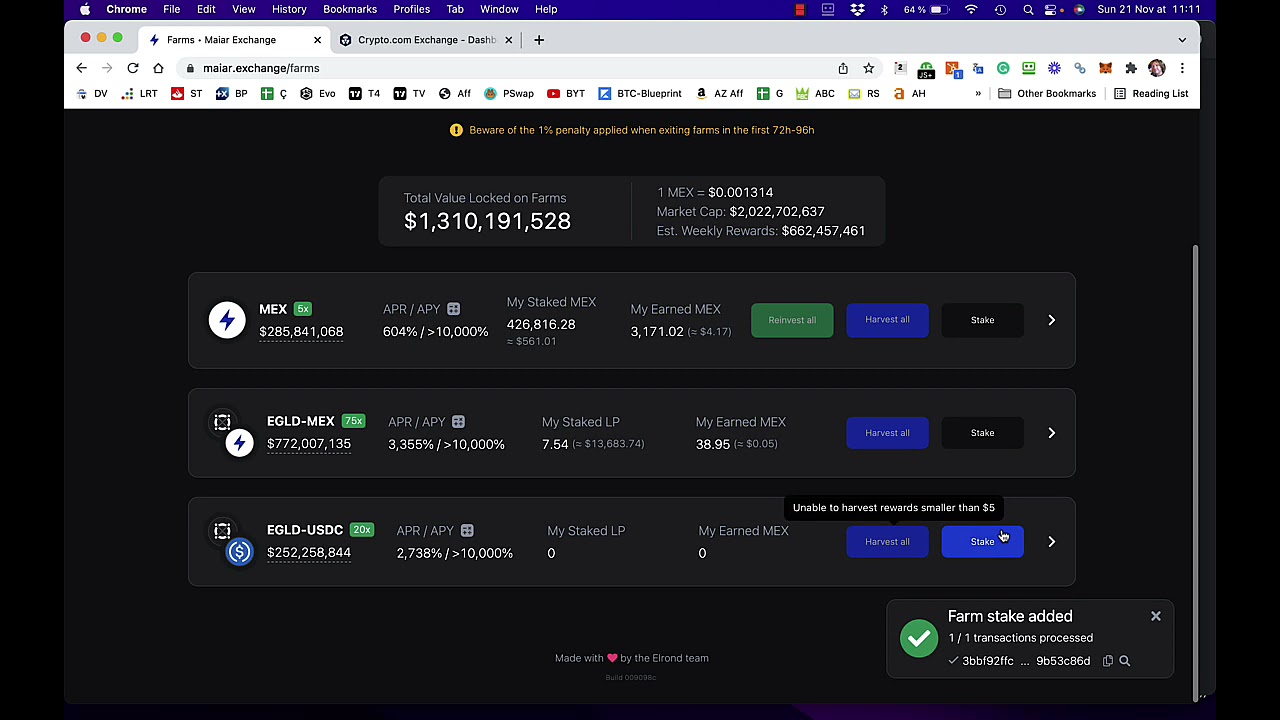Expand EGLD-USDC farm row chevron

[x=1051, y=542]
